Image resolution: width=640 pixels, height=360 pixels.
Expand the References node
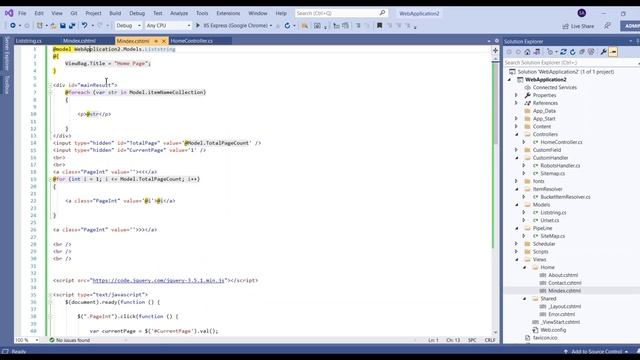517,103
